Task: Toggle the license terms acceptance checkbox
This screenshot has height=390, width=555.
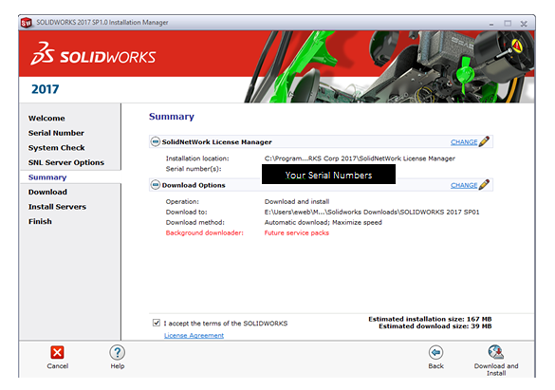Action: pos(156,323)
